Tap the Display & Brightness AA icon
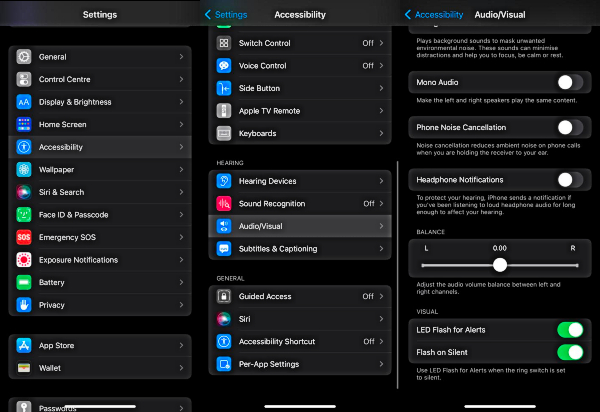600x412 pixels. pyautogui.click(x=24, y=102)
